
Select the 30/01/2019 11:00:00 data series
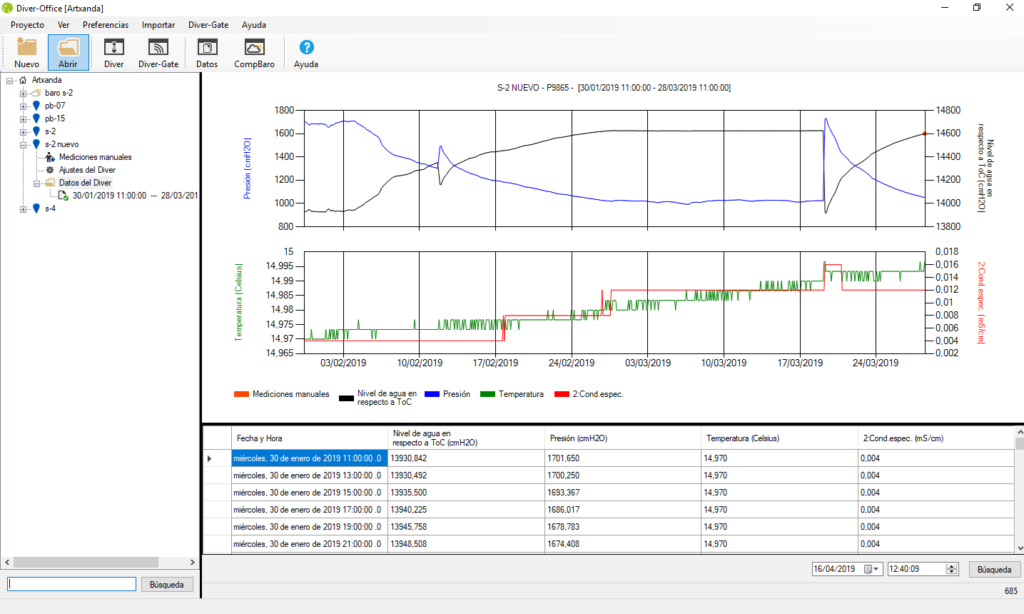(135, 196)
